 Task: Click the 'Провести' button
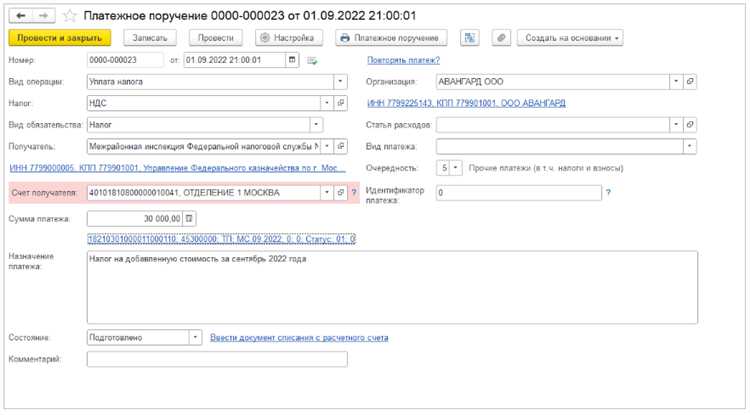click(216, 38)
